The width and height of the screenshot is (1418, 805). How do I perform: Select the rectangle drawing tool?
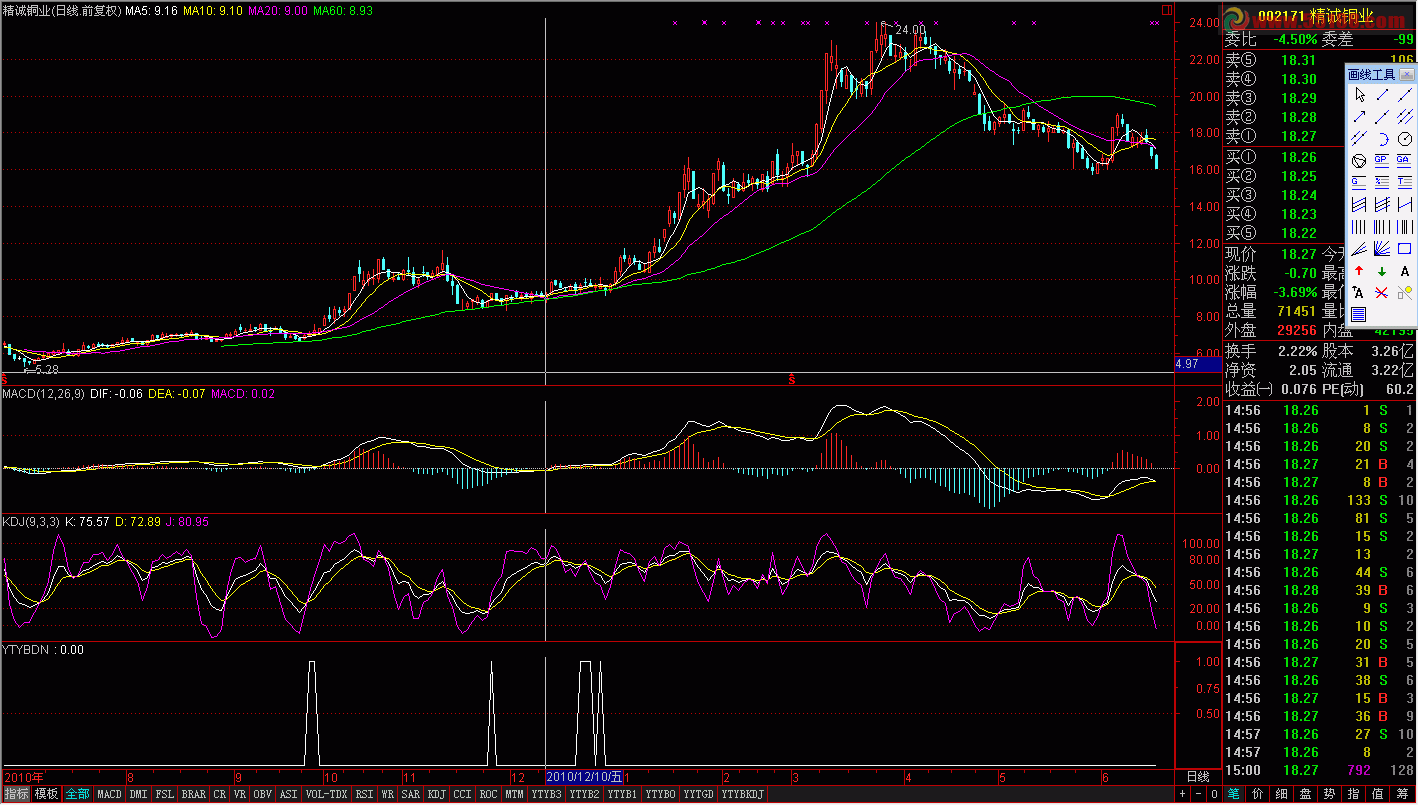[1405, 248]
